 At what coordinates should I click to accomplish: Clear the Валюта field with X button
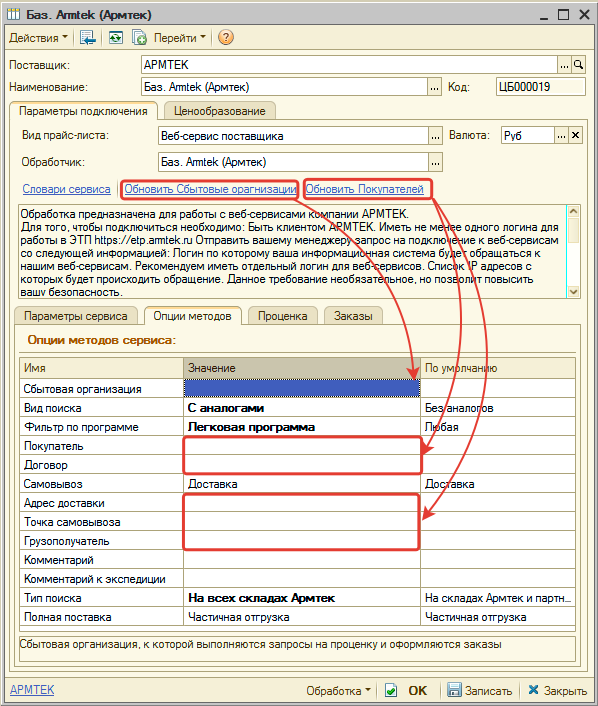[575, 135]
